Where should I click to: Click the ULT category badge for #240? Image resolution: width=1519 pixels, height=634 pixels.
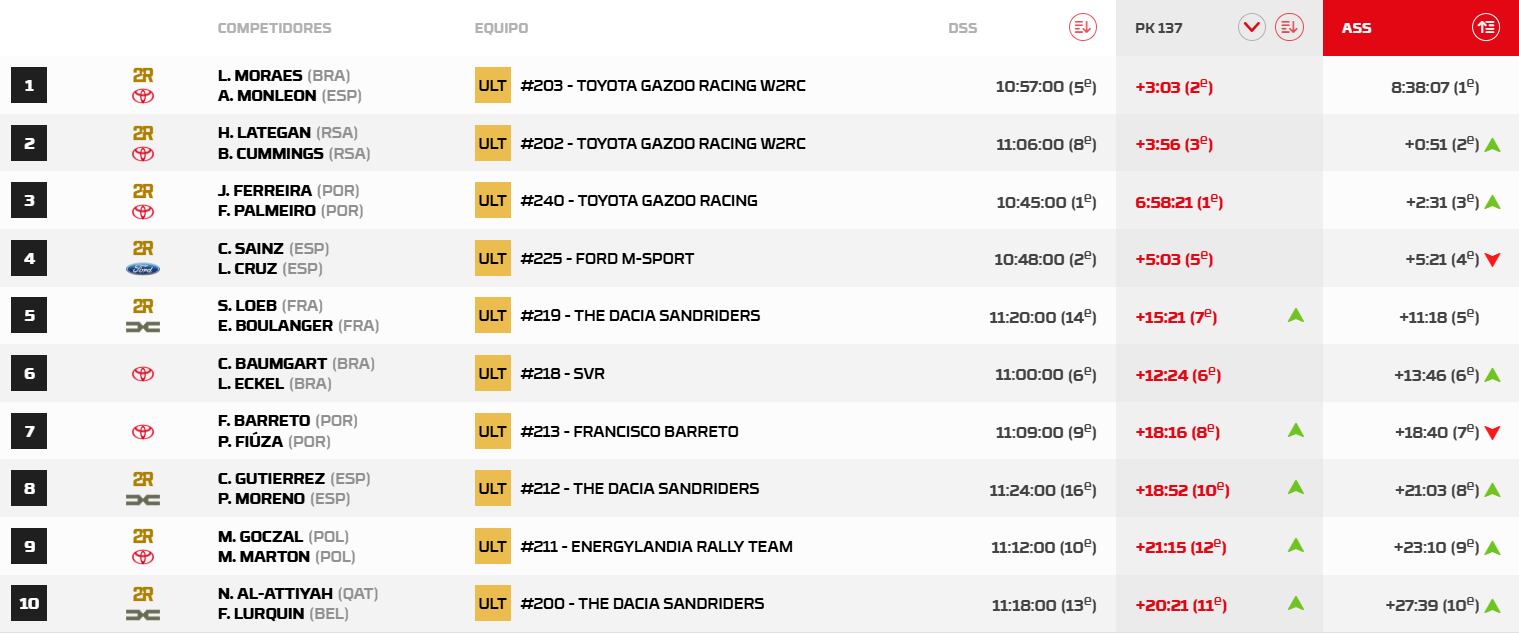[x=492, y=201]
